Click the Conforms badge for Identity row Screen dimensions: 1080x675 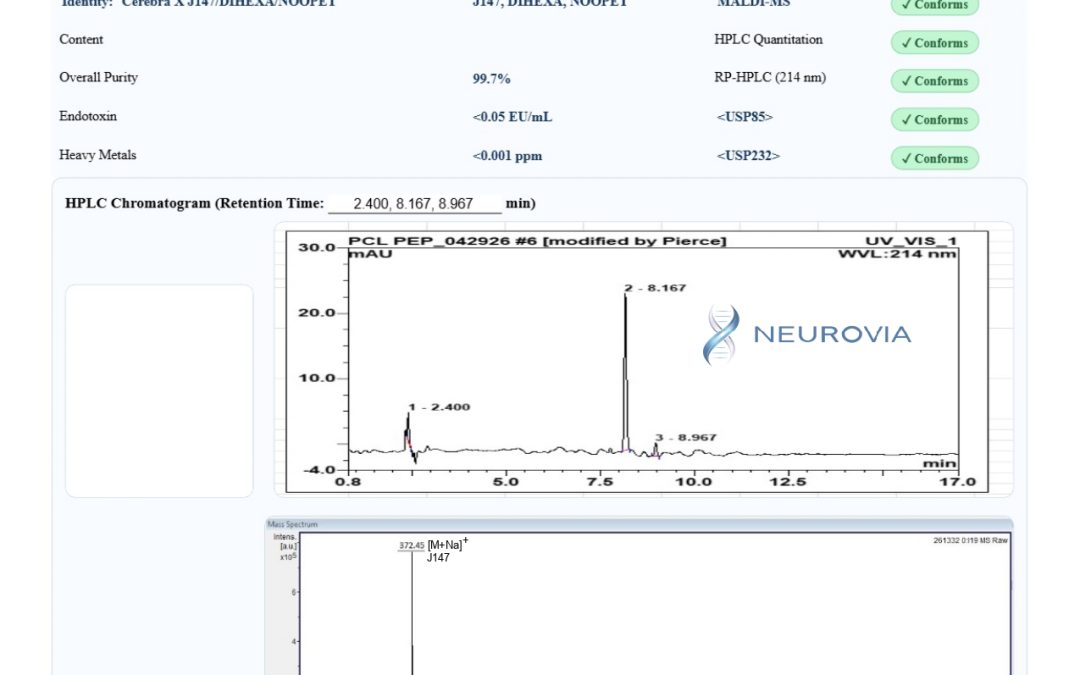pos(935,6)
